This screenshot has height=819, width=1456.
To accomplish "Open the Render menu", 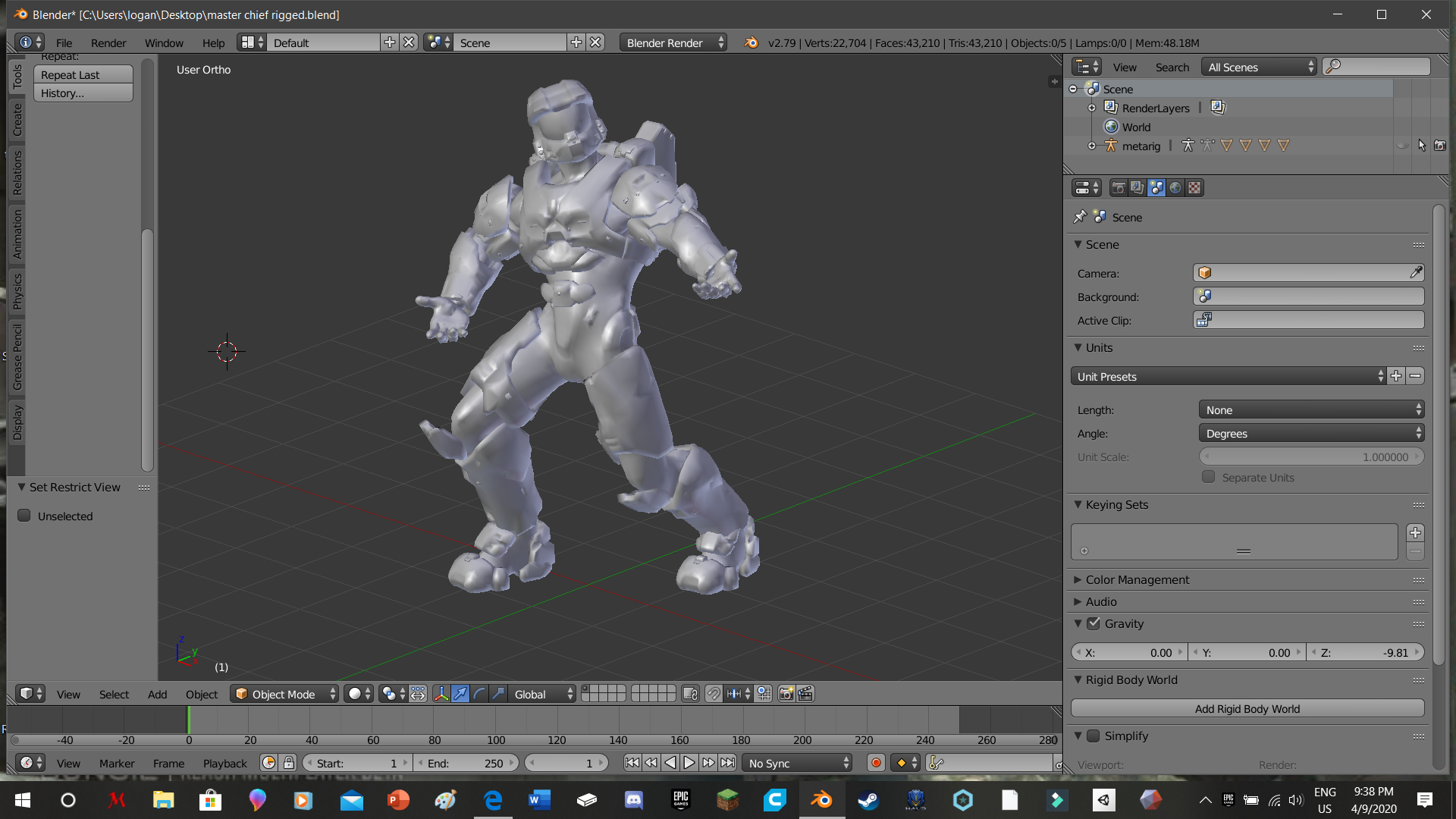I will click(108, 42).
